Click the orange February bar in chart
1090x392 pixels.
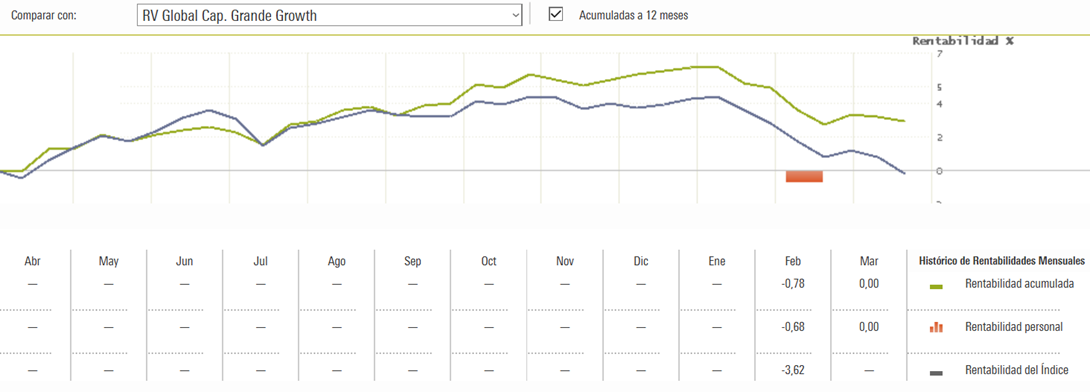pos(804,177)
